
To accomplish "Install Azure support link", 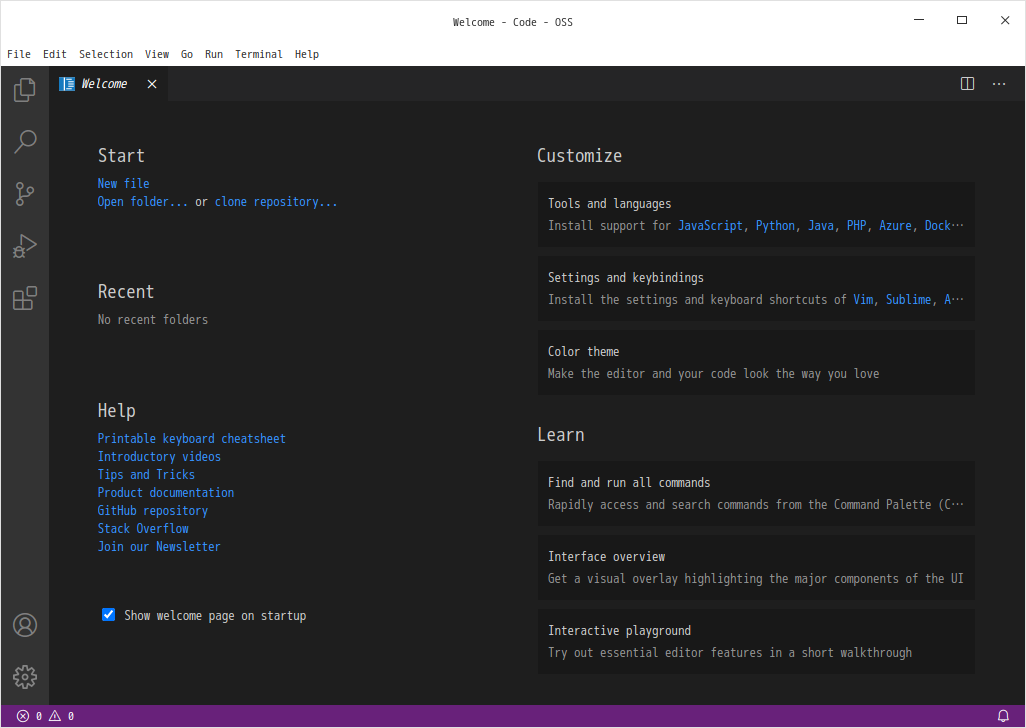I will click(895, 226).
